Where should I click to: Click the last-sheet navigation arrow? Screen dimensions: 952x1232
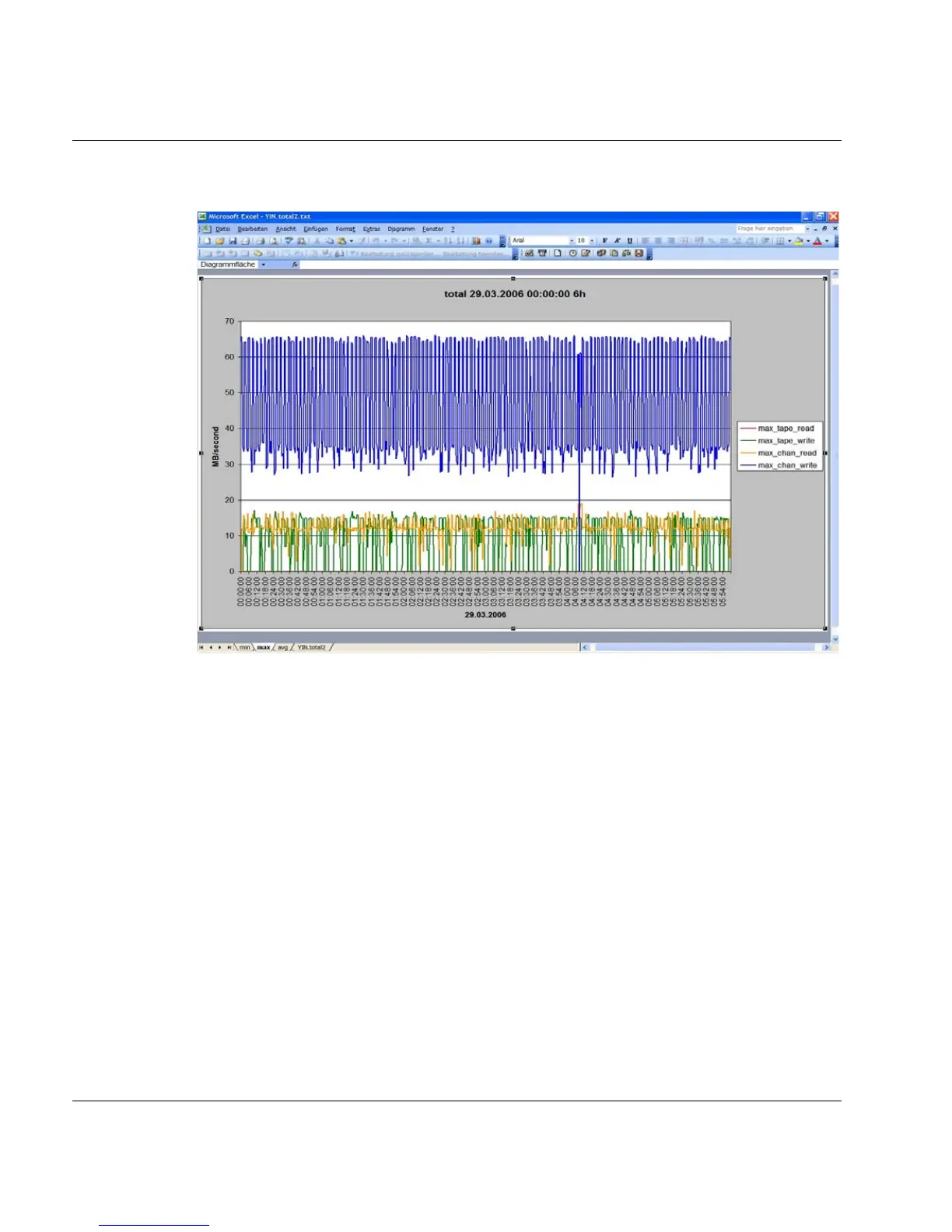coord(229,647)
